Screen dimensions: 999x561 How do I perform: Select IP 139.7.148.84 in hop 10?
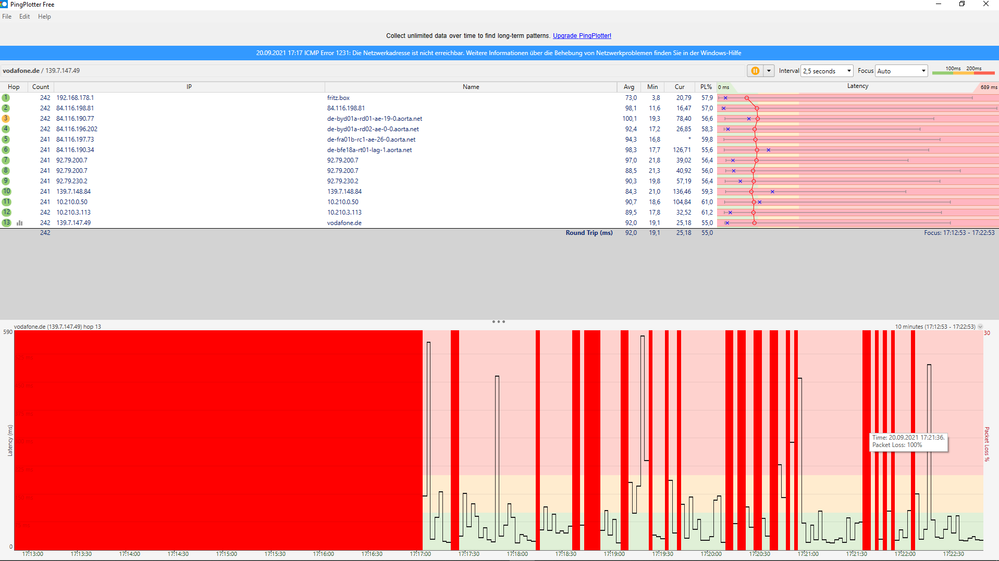[73, 191]
